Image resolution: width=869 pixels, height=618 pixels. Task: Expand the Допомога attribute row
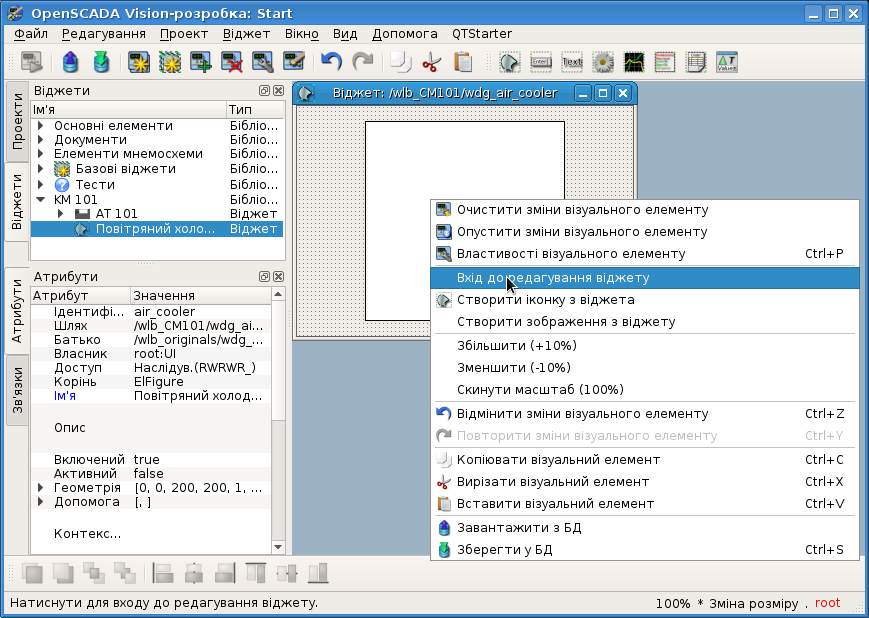(40, 502)
